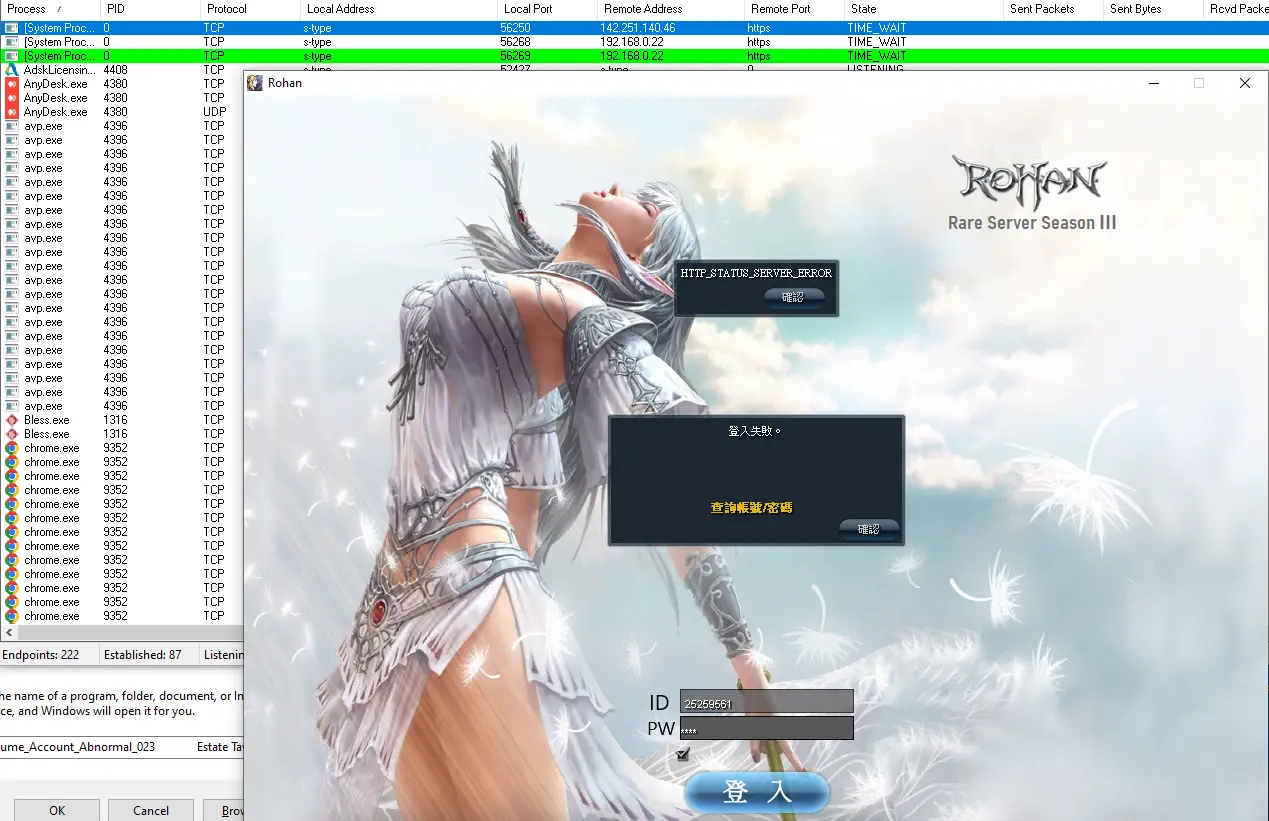Select the local port 56250 cell
Screen dimensions: 1269x821
tap(515, 28)
